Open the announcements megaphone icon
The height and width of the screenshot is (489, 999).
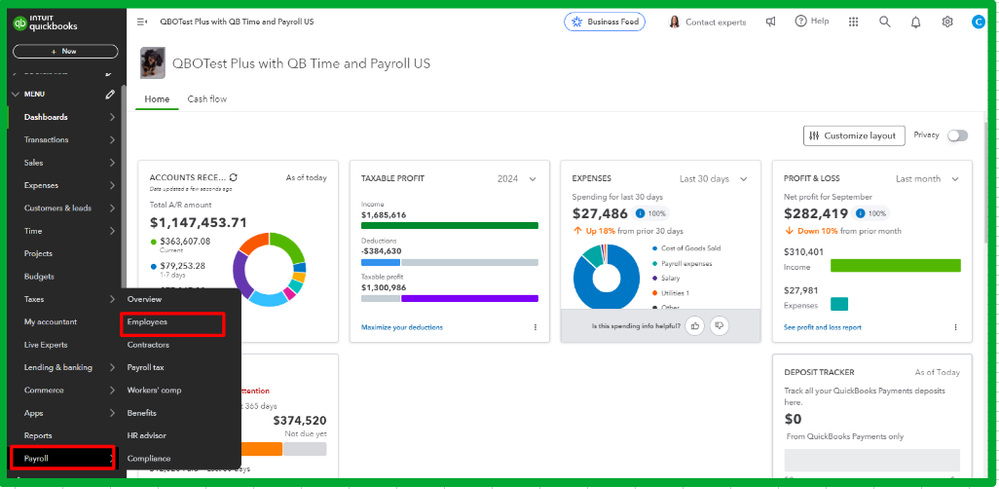coord(771,22)
